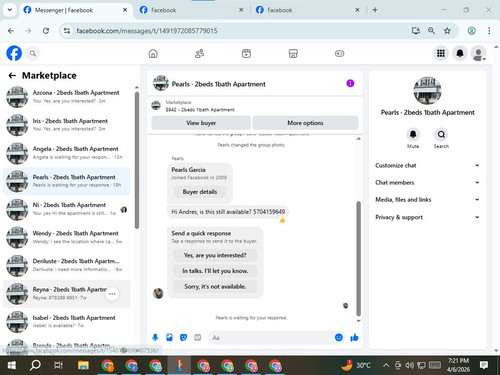The image size is (500, 375).
Task: Open Chrome profile icon
Action: click(x=471, y=31)
